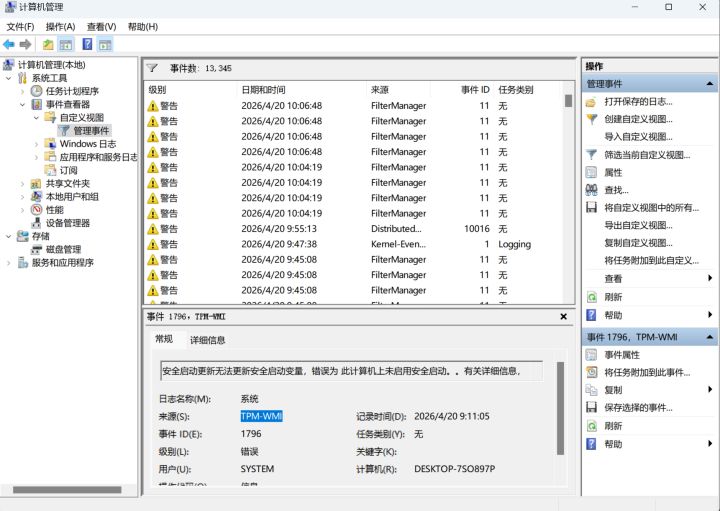Viewport: 720px width, 511px height.
Task: Select Windows 日志 node
Action: 88,144
